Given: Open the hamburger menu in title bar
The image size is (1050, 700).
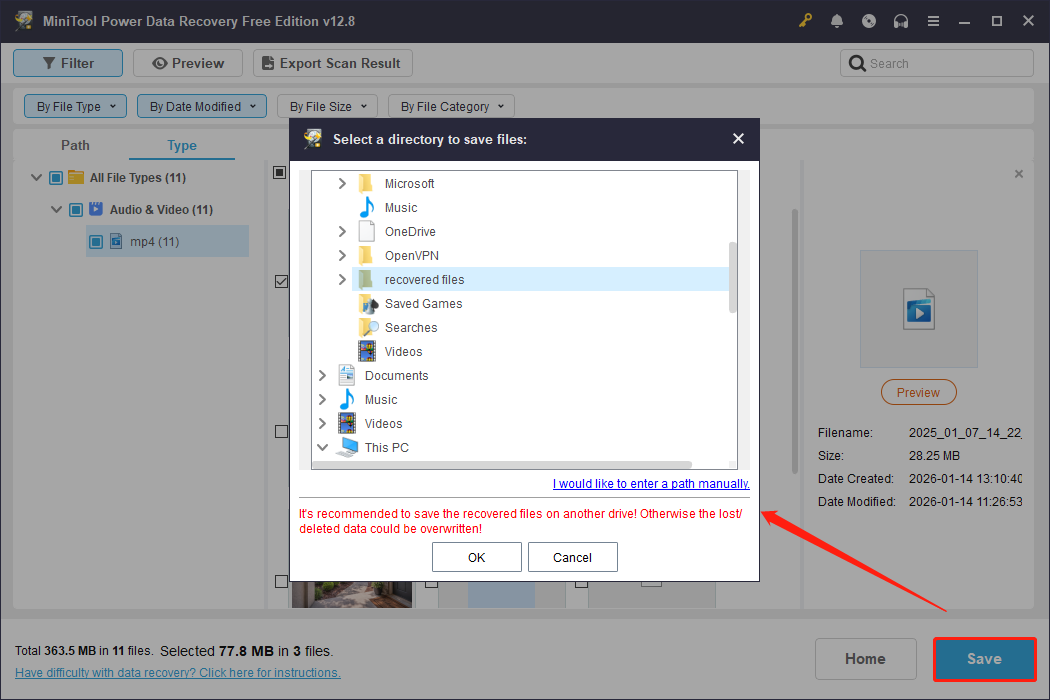Looking at the screenshot, I should pos(933,20).
